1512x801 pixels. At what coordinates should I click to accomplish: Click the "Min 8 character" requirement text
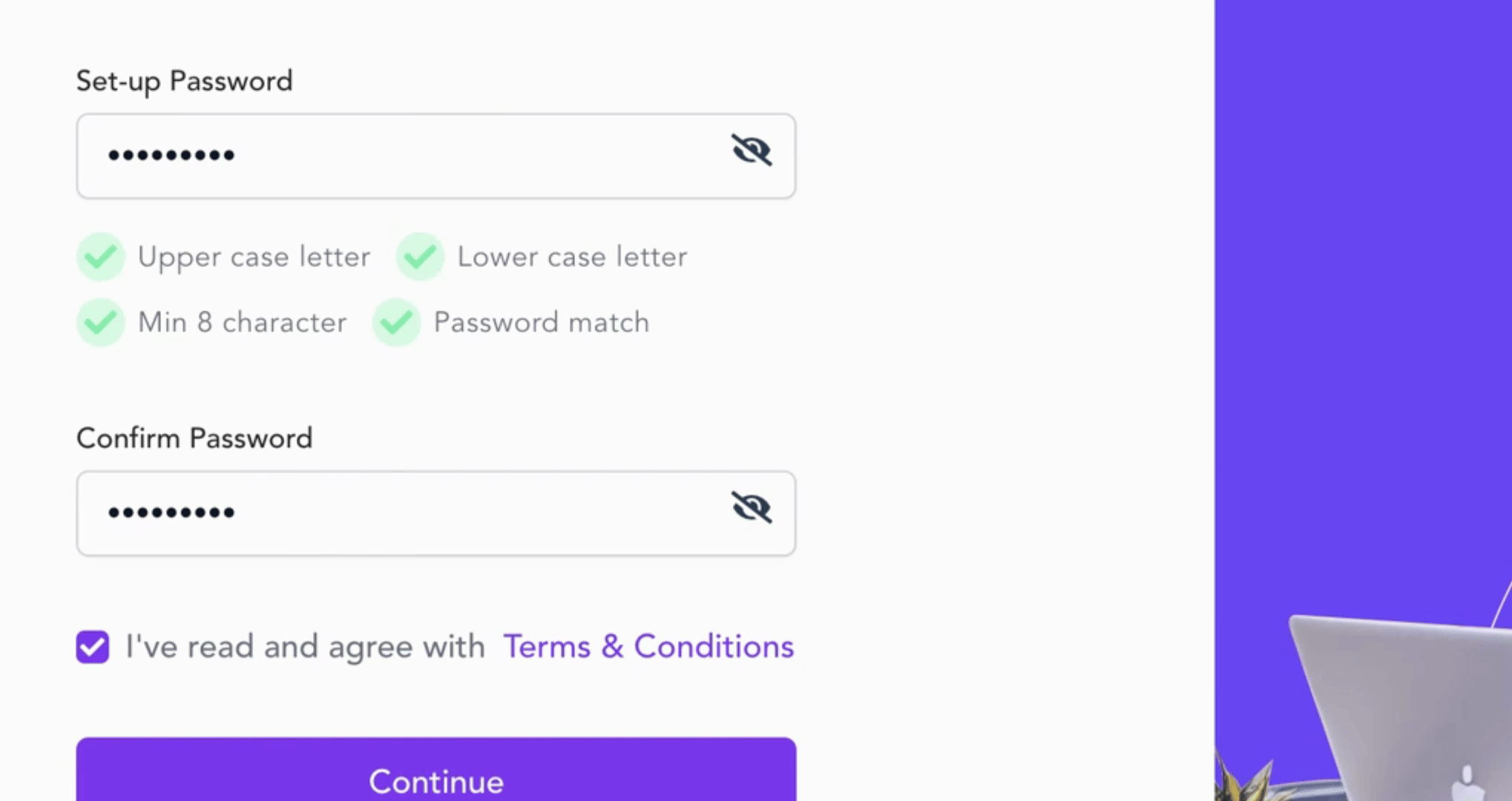coord(242,322)
